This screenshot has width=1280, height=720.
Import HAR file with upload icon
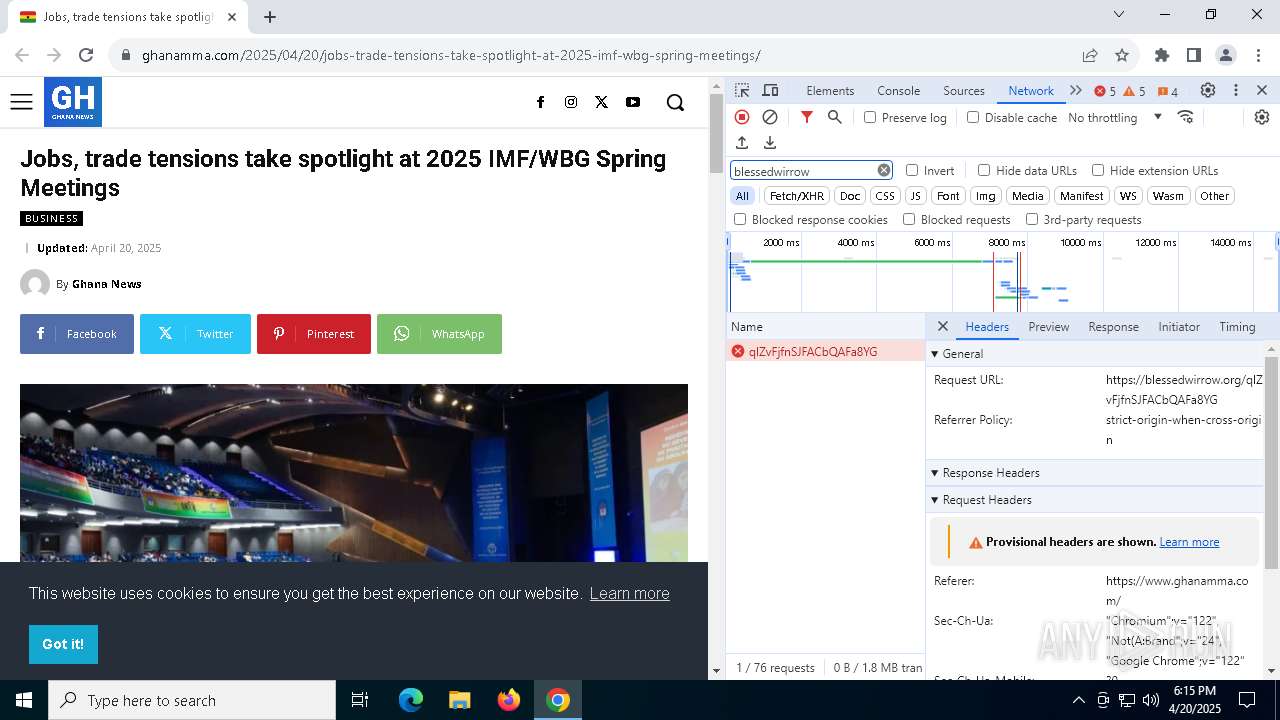coord(742,143)
